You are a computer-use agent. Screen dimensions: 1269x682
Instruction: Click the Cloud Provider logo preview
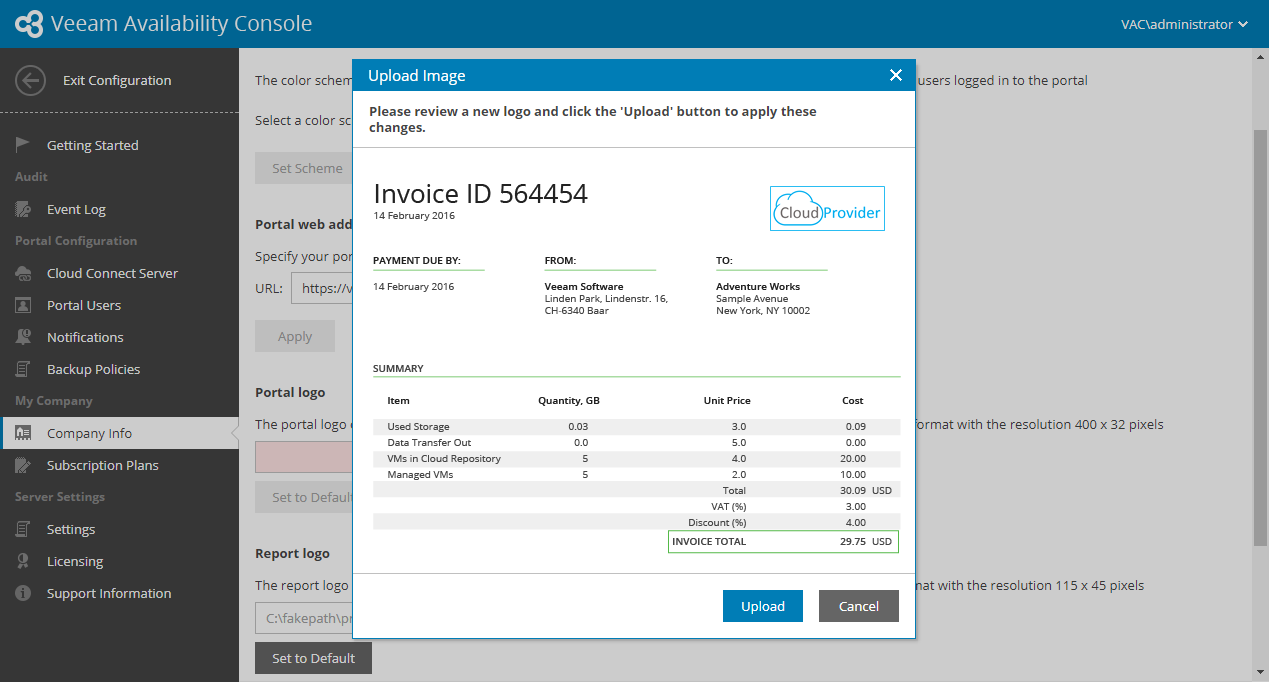click(x=827, y=209)
